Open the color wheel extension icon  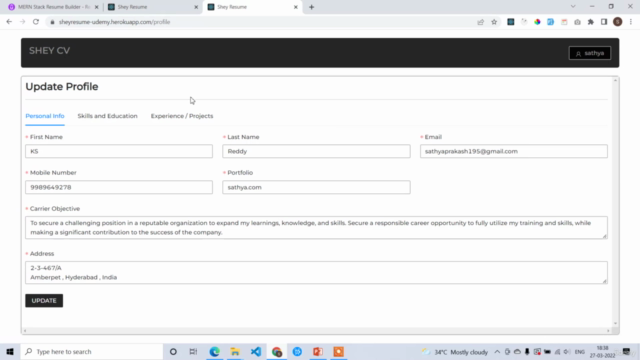(537, 22)
